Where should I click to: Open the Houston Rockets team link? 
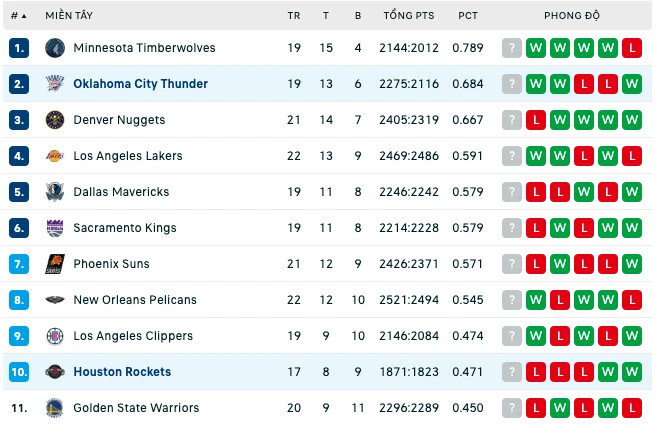[x=122, y=372]
